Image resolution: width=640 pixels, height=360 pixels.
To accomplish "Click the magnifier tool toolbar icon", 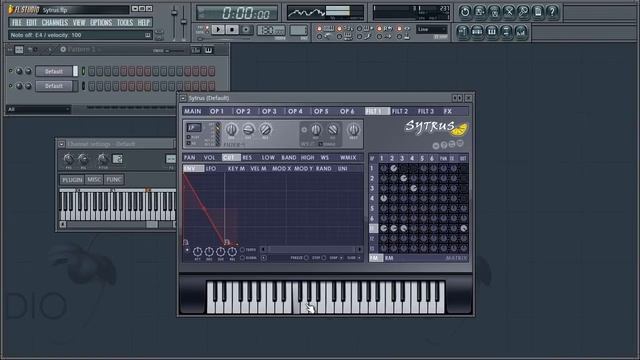I will (x=523, y=12).
